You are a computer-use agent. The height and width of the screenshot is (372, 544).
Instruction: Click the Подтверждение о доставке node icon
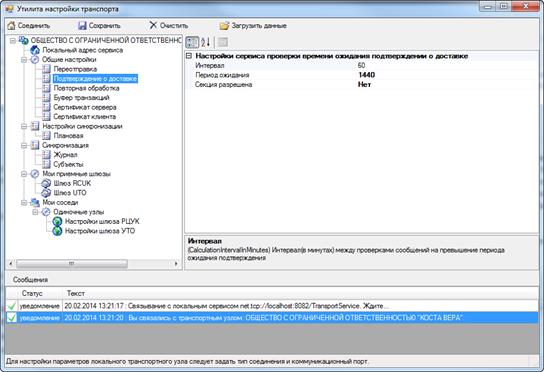(x=46, y=78)
